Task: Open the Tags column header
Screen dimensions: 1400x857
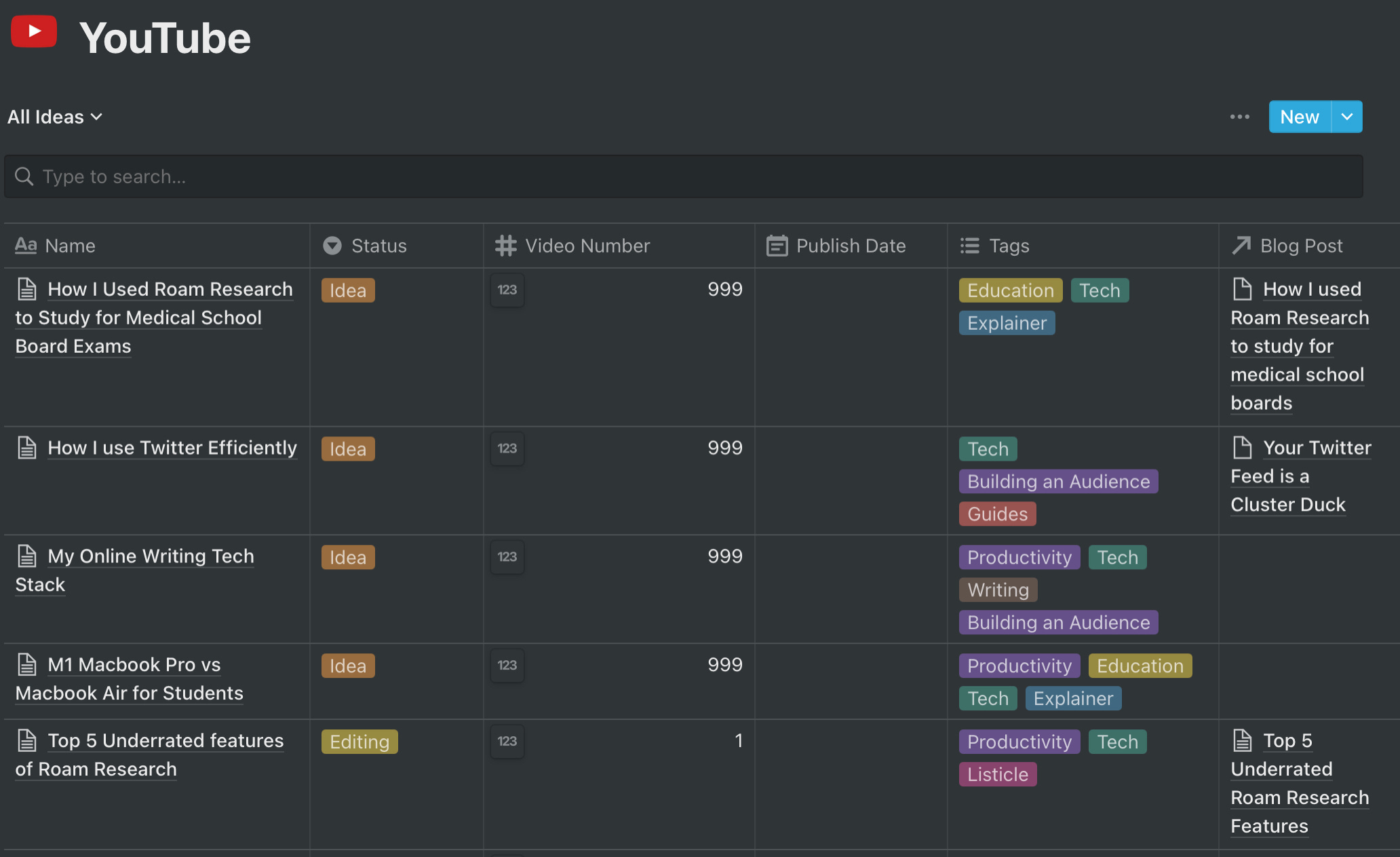Action: pos(1083,246)
